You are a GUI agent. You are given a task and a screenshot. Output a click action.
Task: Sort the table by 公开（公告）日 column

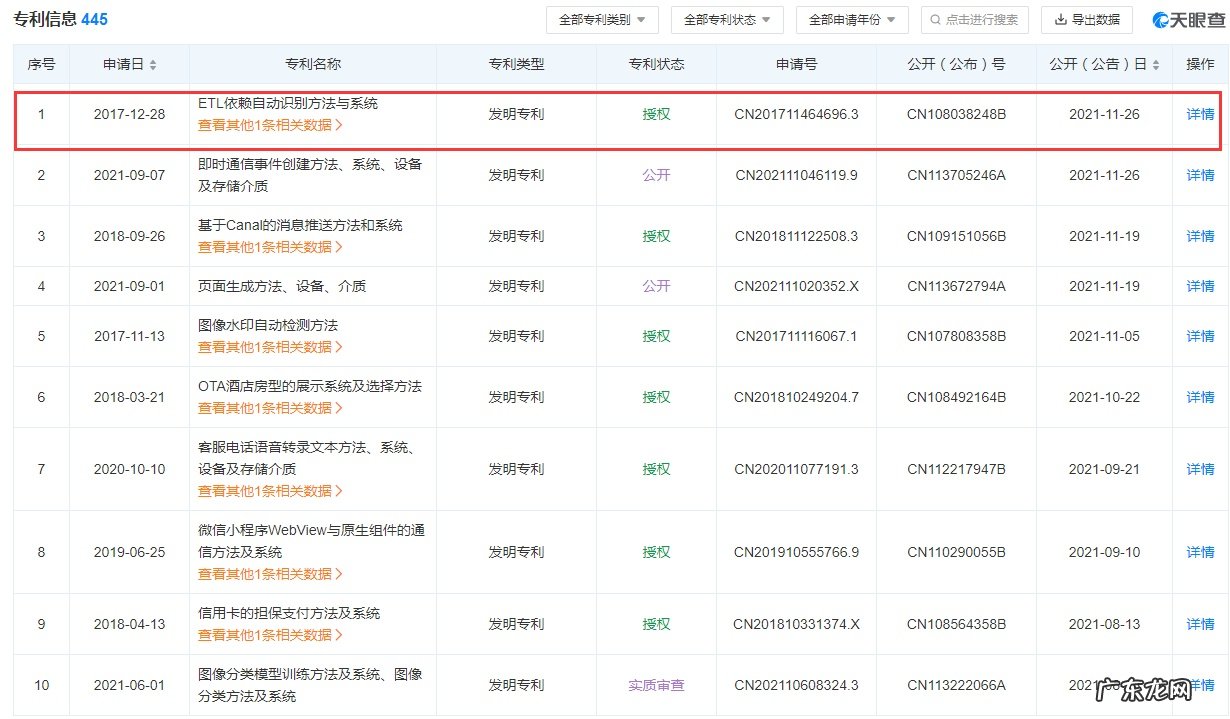[1158, 64]
